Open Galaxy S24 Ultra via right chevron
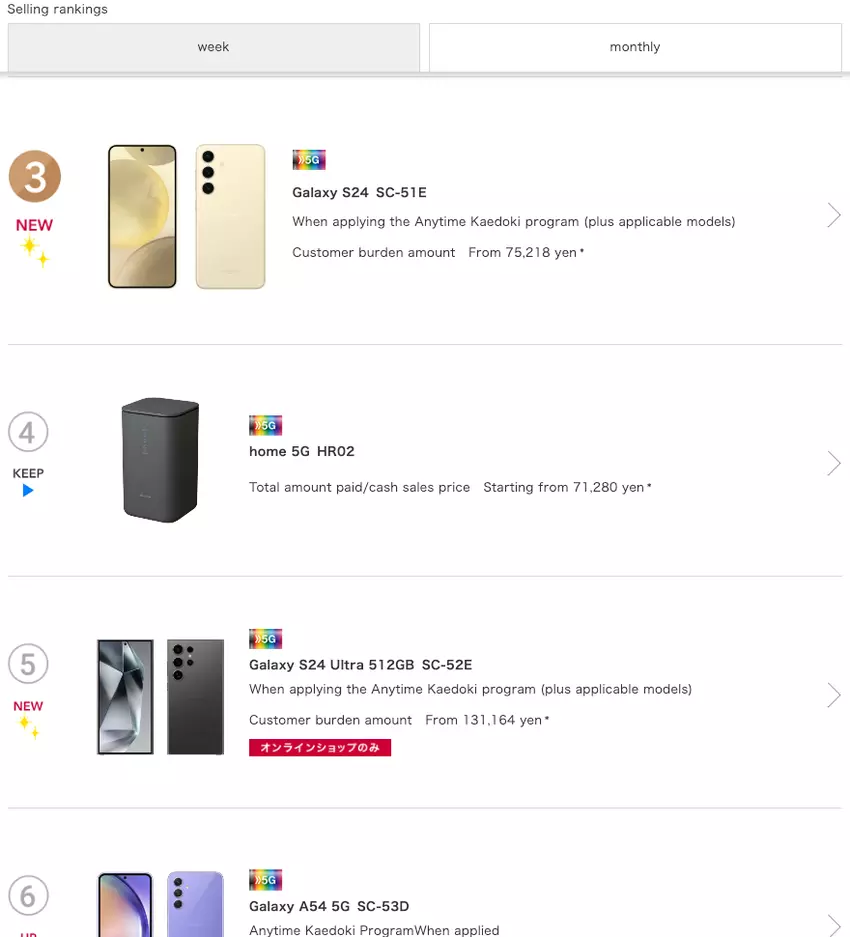The image size is (850, 937). [833, 695]
